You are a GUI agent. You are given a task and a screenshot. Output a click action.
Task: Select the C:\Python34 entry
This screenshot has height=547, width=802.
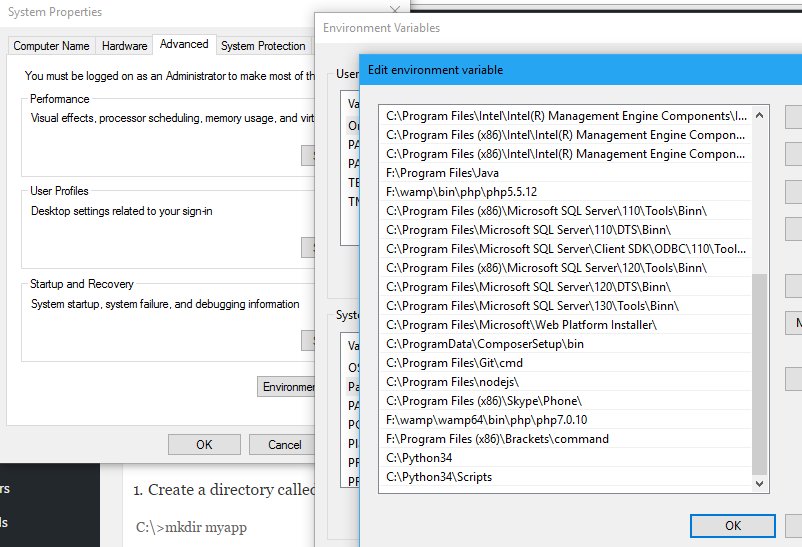pos(566,457)
